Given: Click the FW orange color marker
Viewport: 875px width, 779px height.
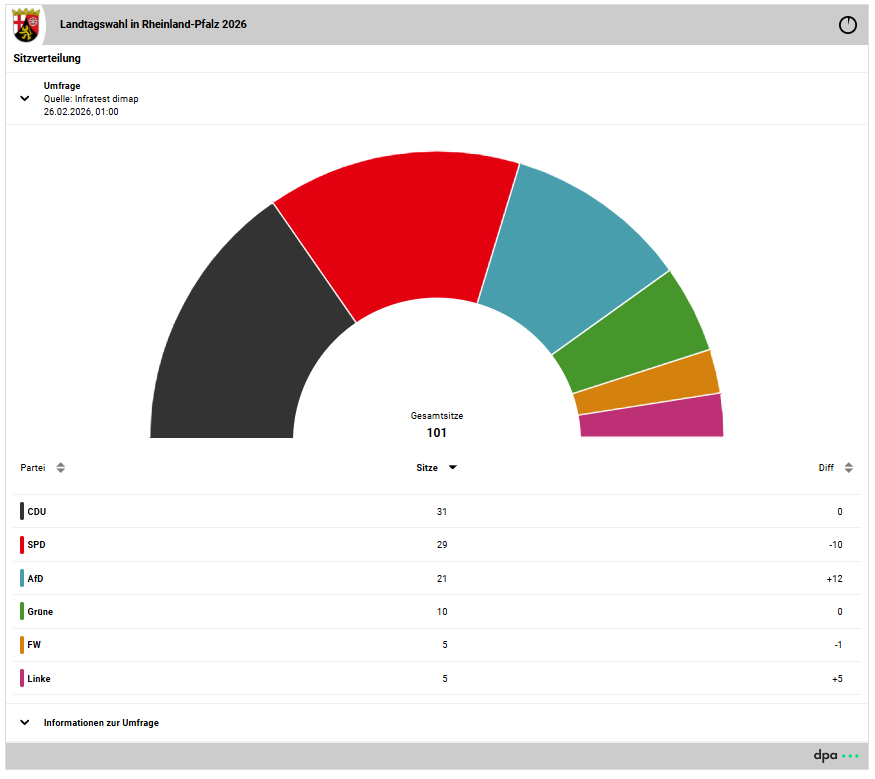Looking at the screenshot, I should tap(22, 645).
